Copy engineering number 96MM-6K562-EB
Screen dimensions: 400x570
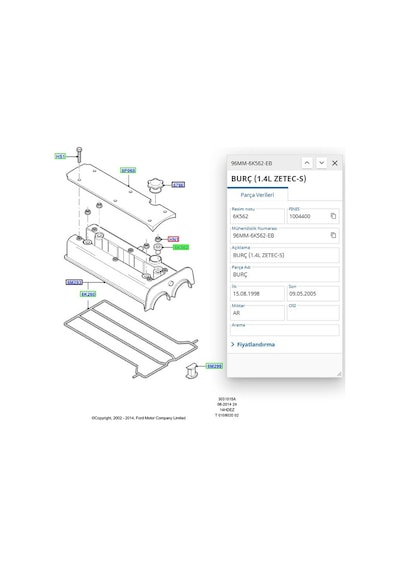coord(333,235)
